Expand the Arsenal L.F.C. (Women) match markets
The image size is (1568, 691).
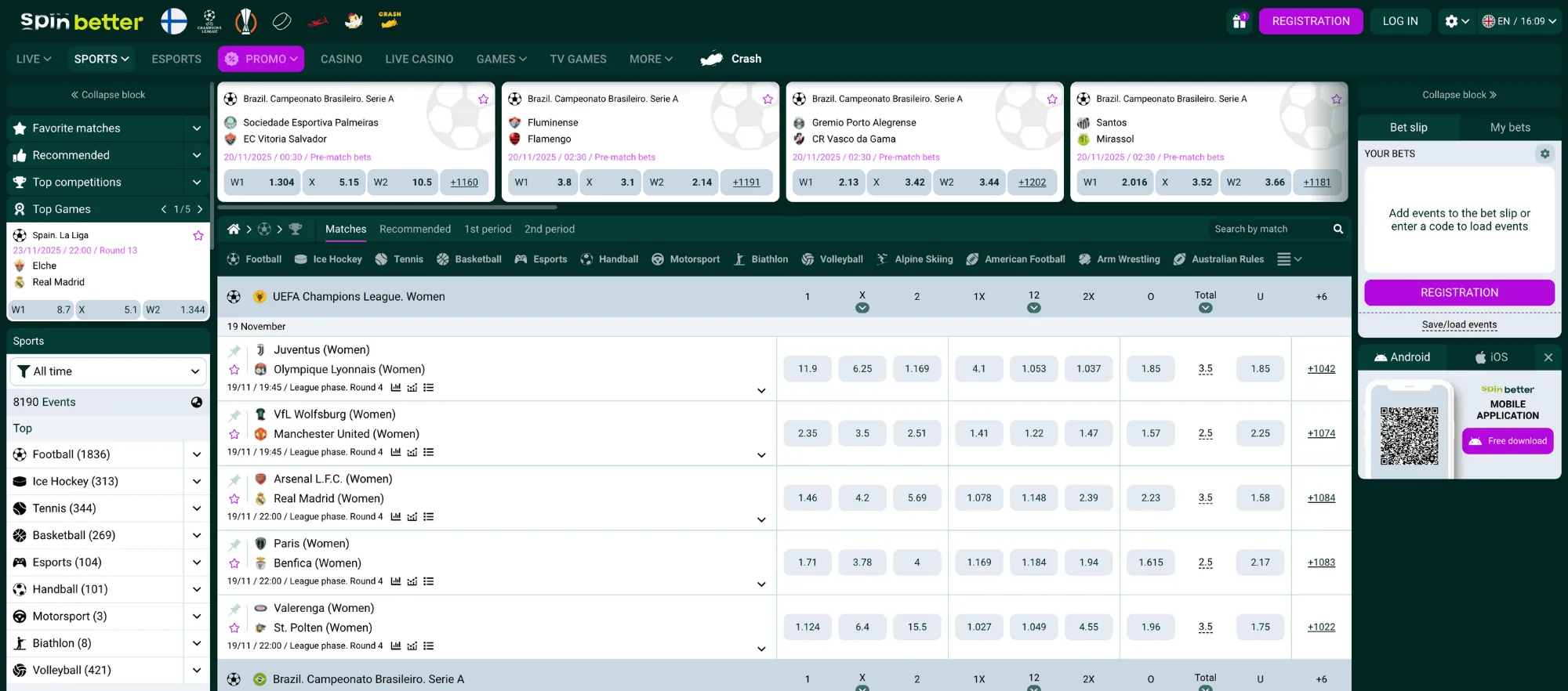click(x=760, y=519)
